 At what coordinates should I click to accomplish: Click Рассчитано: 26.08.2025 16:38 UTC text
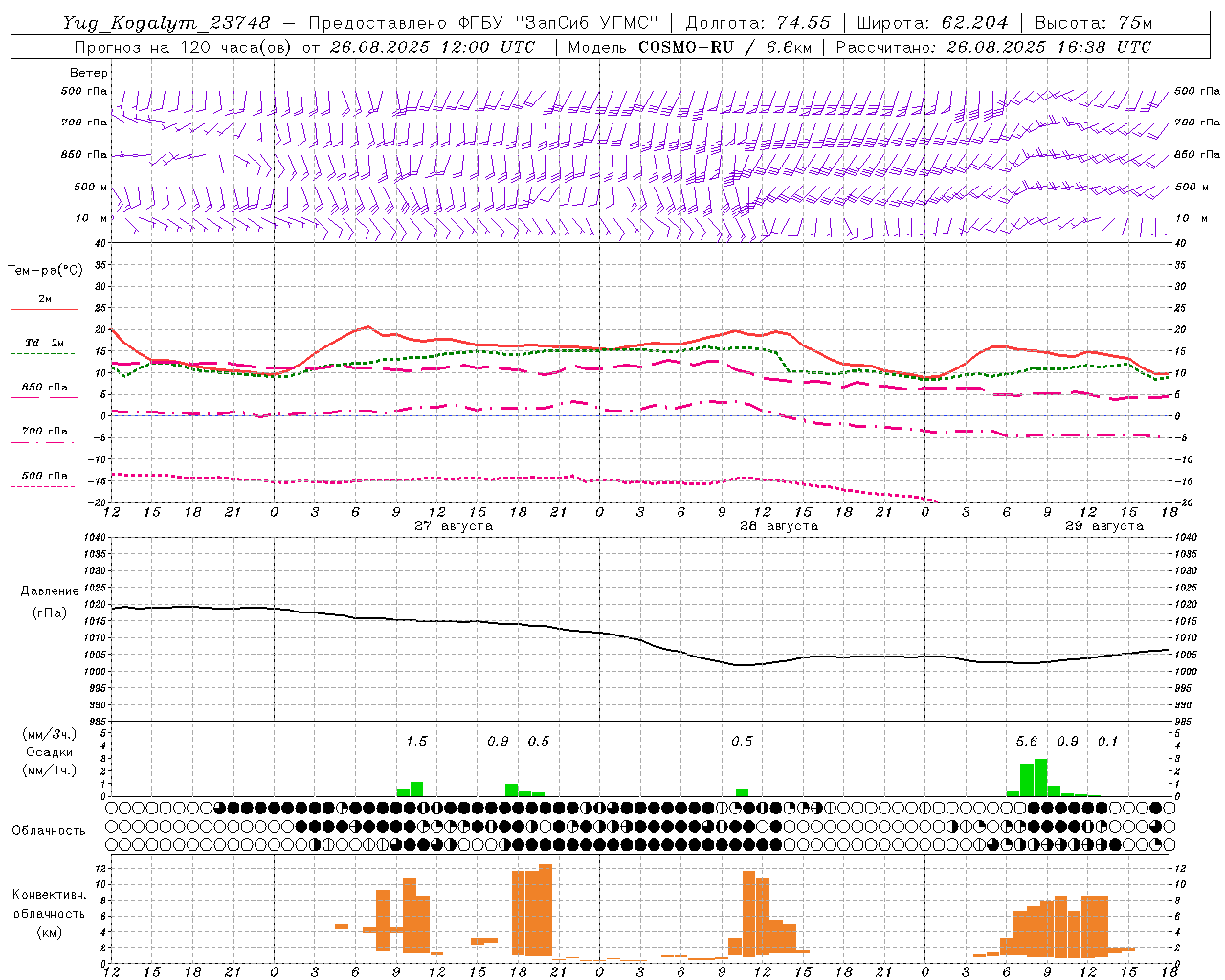coord(993,47)
